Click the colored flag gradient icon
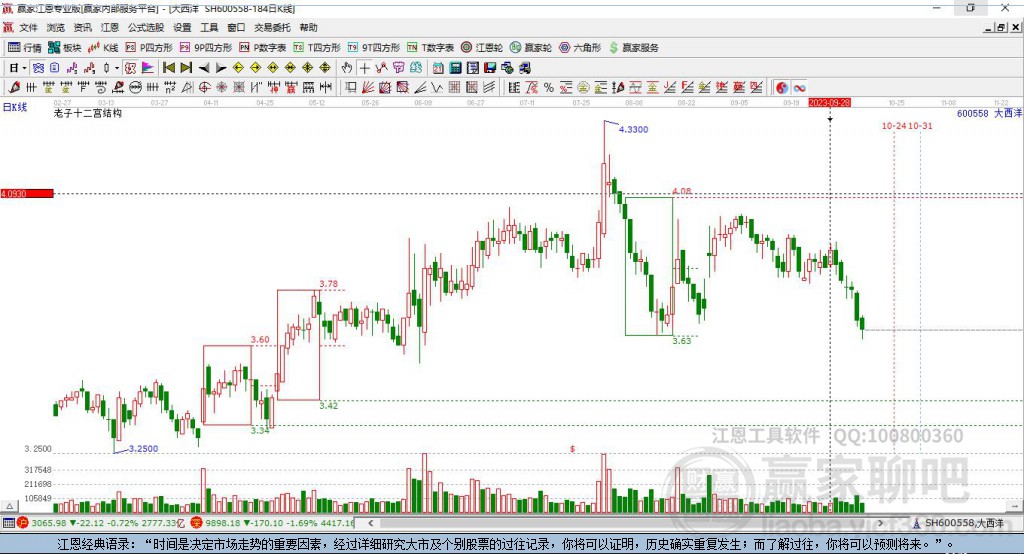Image resolution: width=1024 pixels, height=554 pixels. tap(148, 68)
